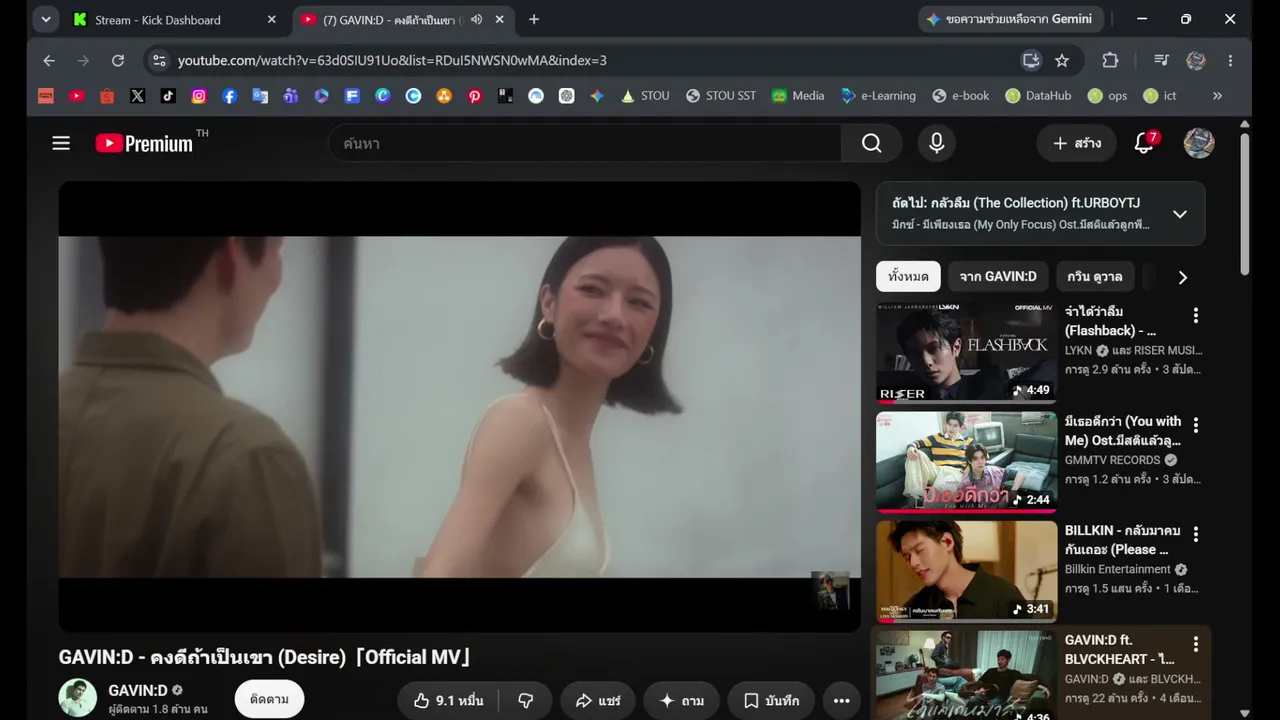Viewport: 1280px width, 720px height.
Task: Open the DataHub bookmark
Action: pyautogui.click(x=1038, y=96)
